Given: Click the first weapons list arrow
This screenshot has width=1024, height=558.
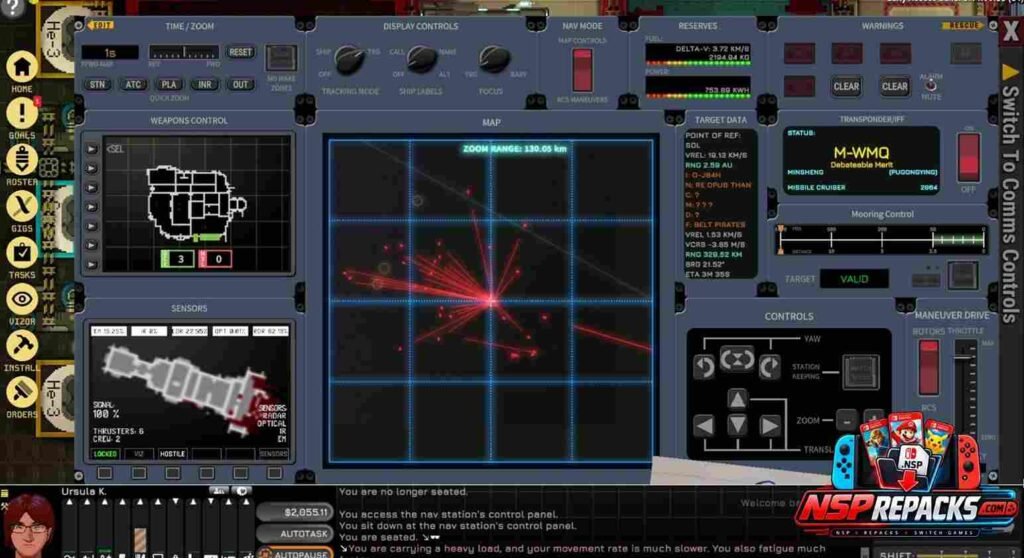Looking at the screenshot, I should pyautogui.click(x=92, y=149).
